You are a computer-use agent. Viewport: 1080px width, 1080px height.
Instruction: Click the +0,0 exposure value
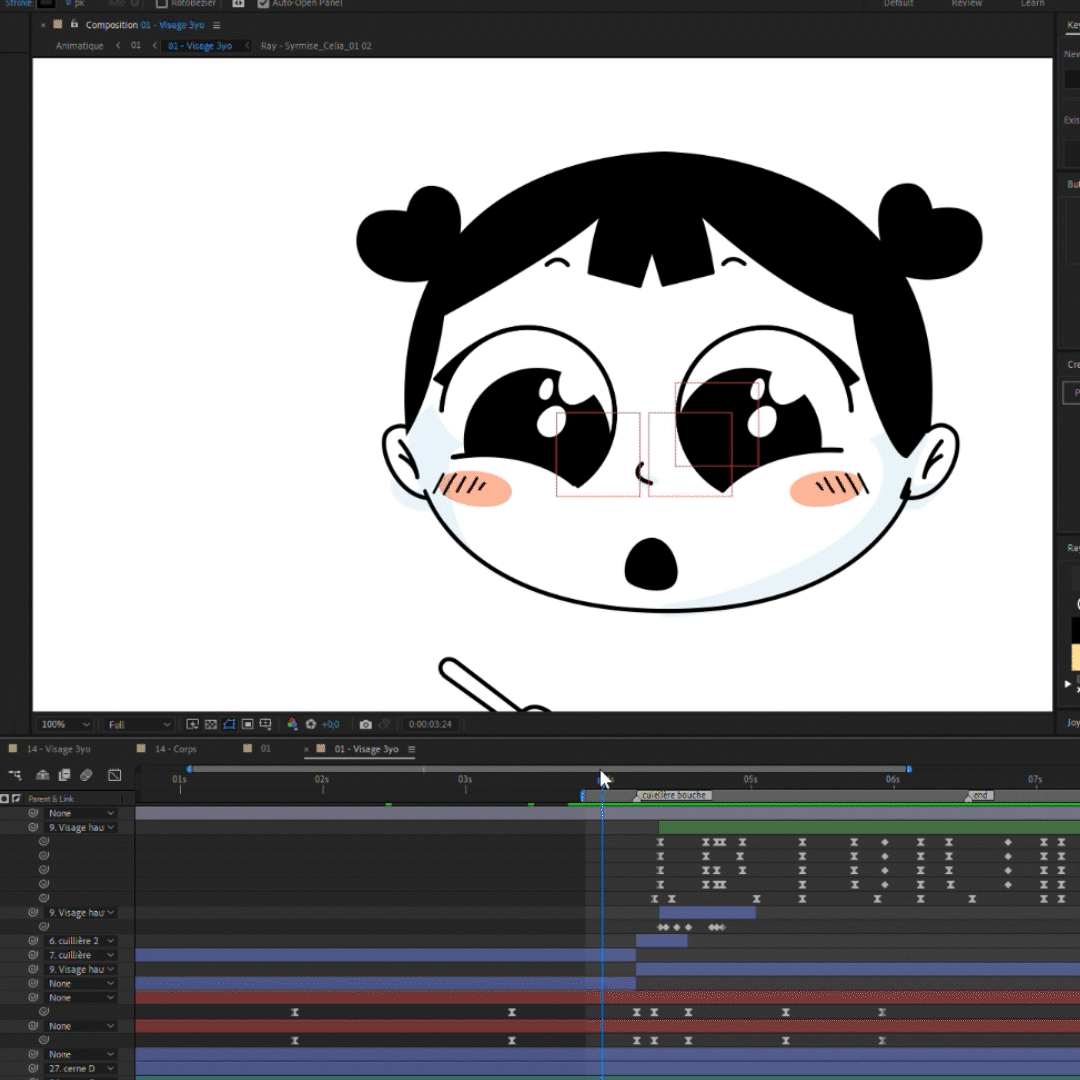[331, 724]
